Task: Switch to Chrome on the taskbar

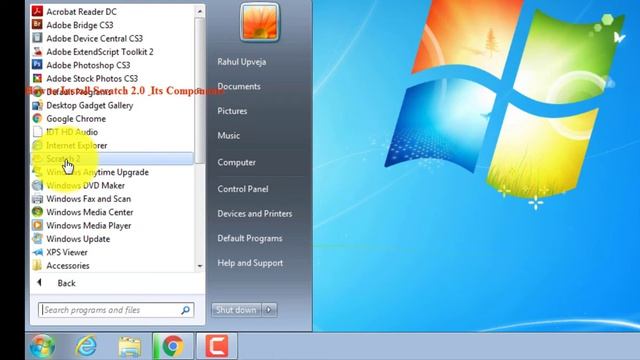Action: pyautogui.click(x=173, y=346)
